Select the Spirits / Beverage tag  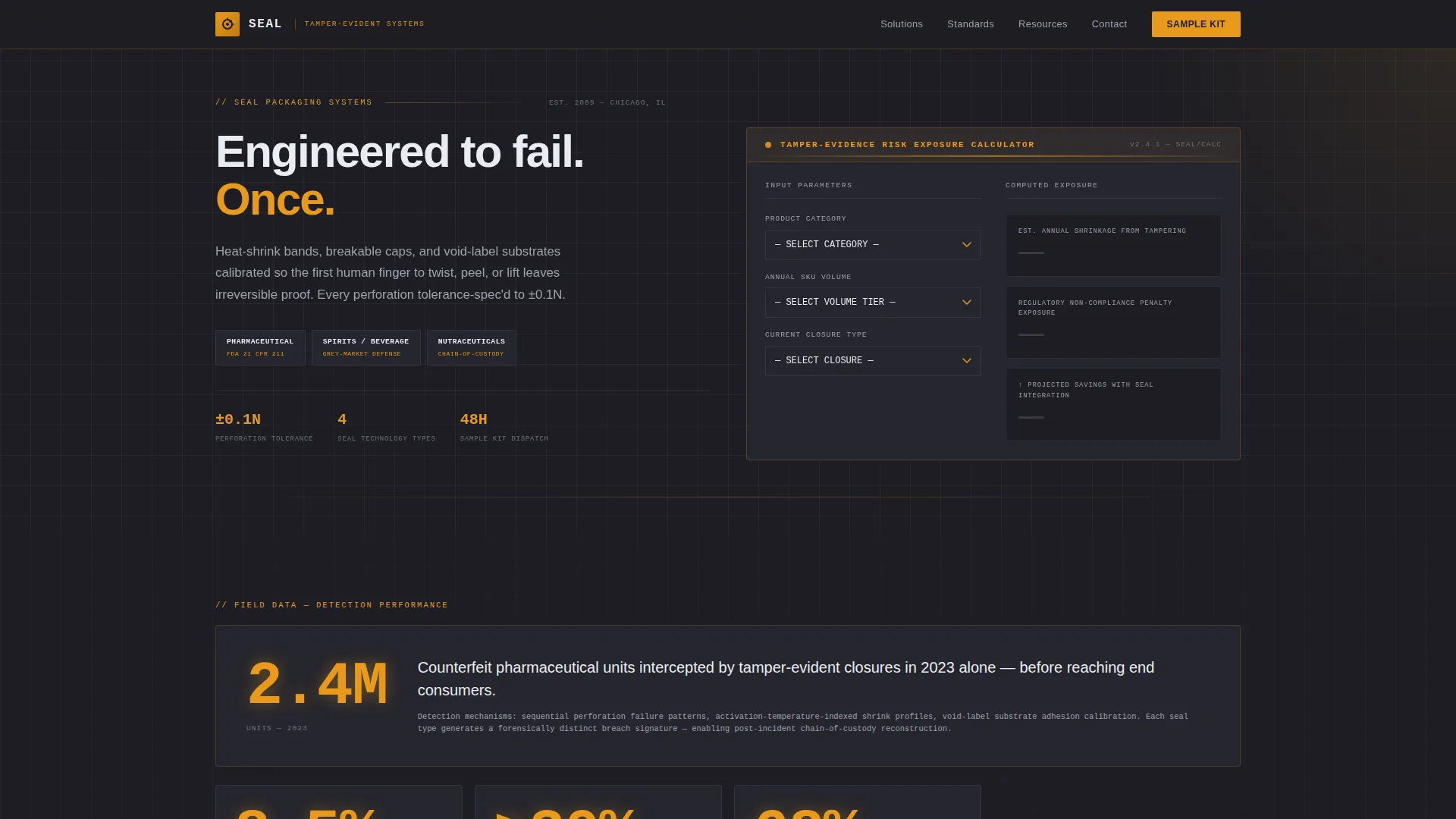click(x=366, y=347)
